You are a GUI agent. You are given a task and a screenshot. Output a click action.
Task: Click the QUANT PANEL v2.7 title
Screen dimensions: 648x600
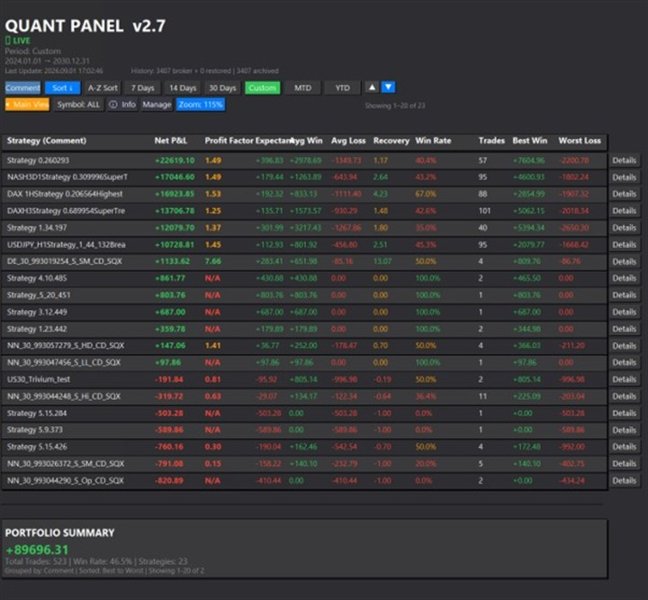coord(85,26)
